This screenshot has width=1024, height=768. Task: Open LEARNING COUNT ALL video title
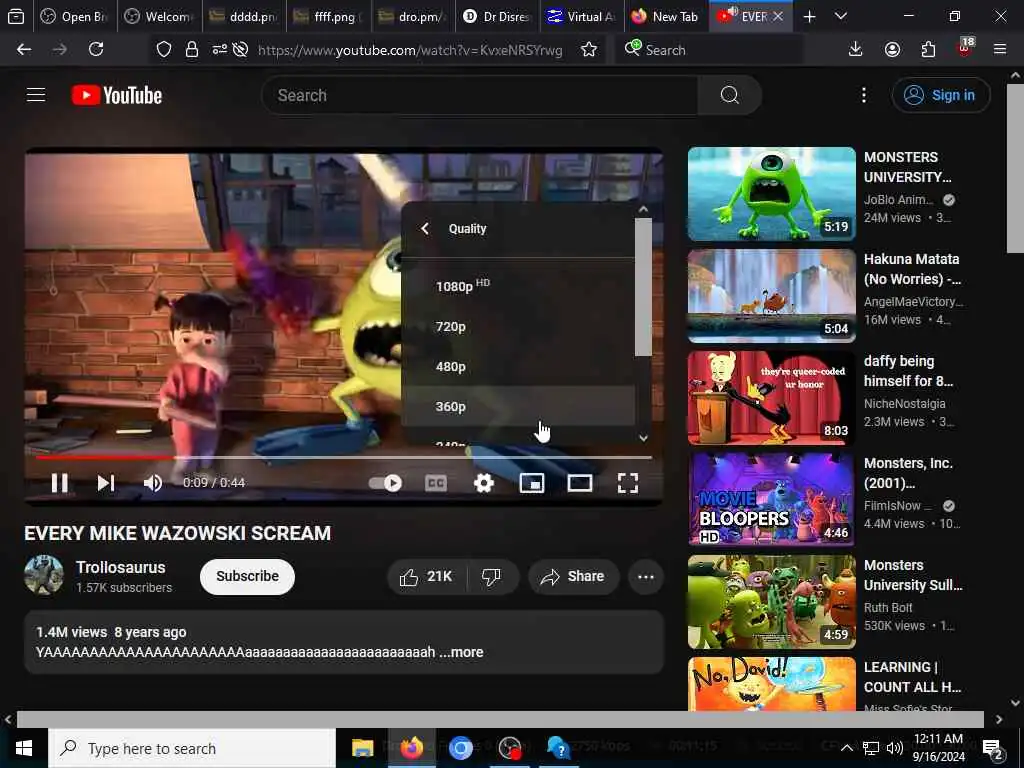tap(912, 677)
